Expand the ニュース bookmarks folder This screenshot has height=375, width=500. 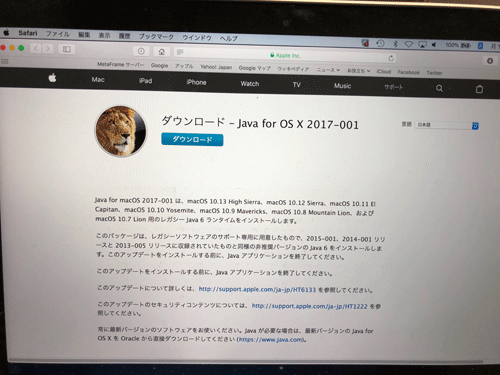point(328,70)
